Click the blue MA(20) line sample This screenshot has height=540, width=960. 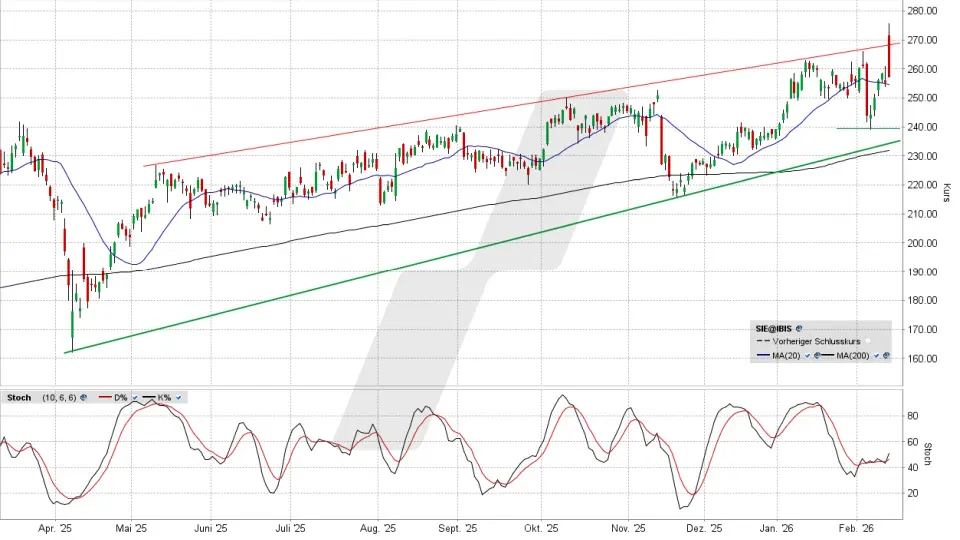click(x=763, y=356)
